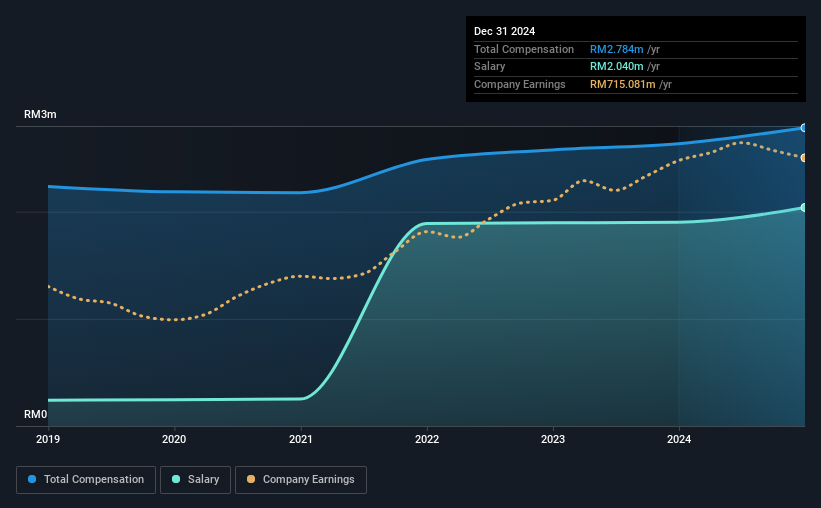
Task: Click the RM2.040m salary value
Action: coord(616,67)
